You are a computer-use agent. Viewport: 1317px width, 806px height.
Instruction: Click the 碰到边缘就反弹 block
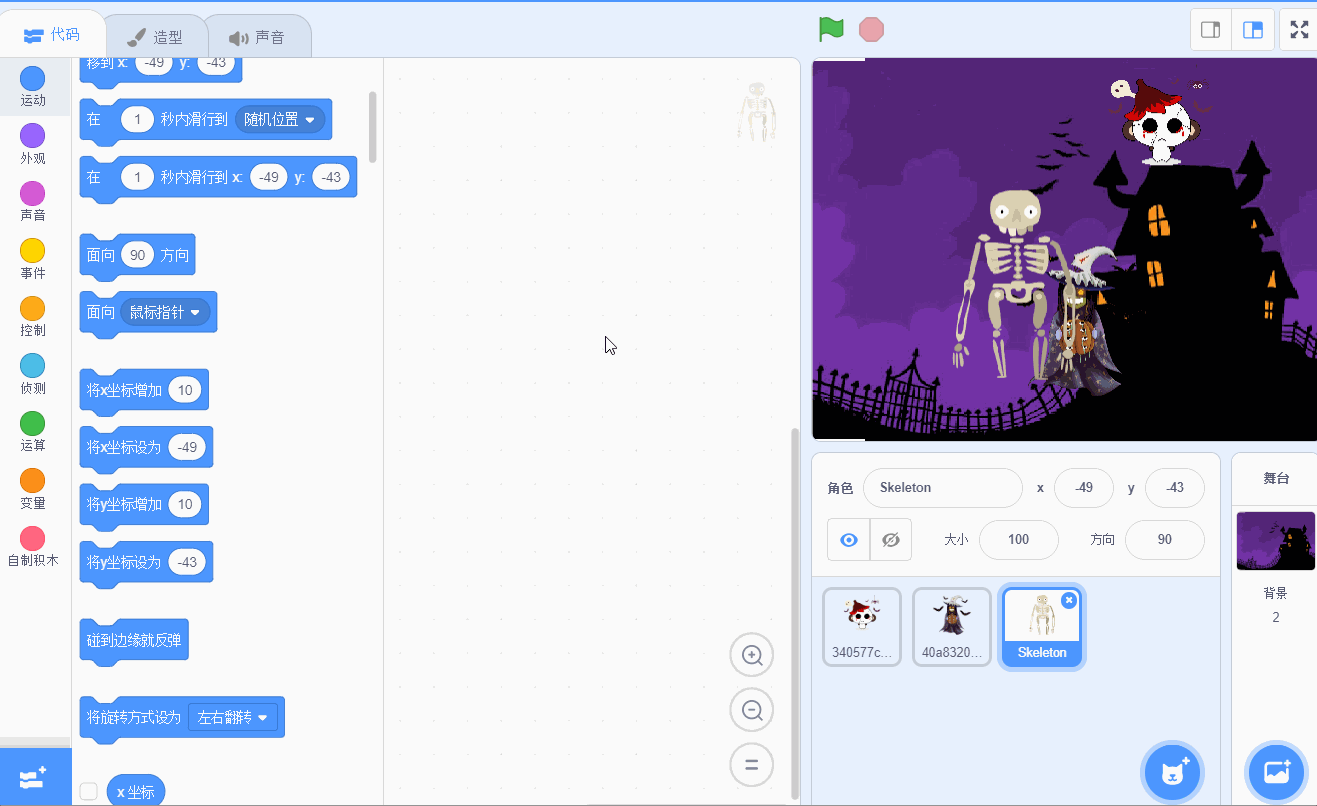[134, 640]
